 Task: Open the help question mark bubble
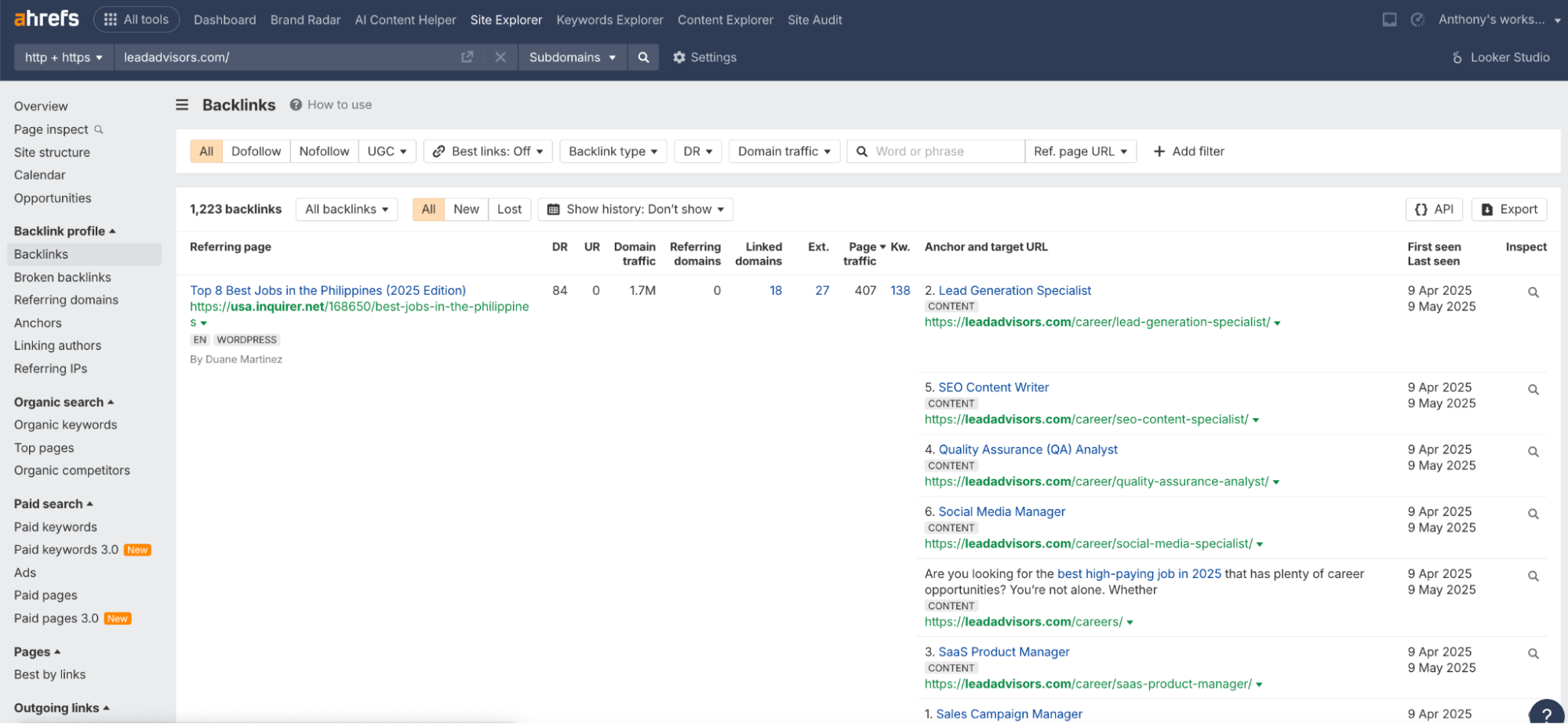[1546, 712]
